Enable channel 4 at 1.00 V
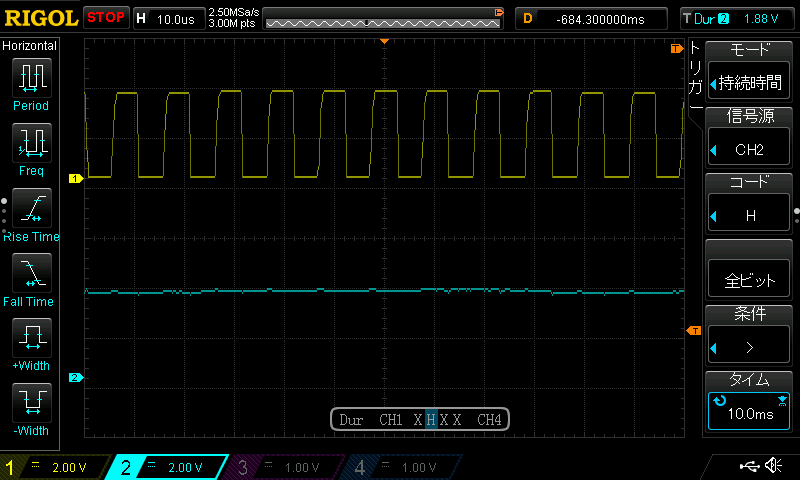The height and width of the screenshot is (480, 800). (402, 467)
